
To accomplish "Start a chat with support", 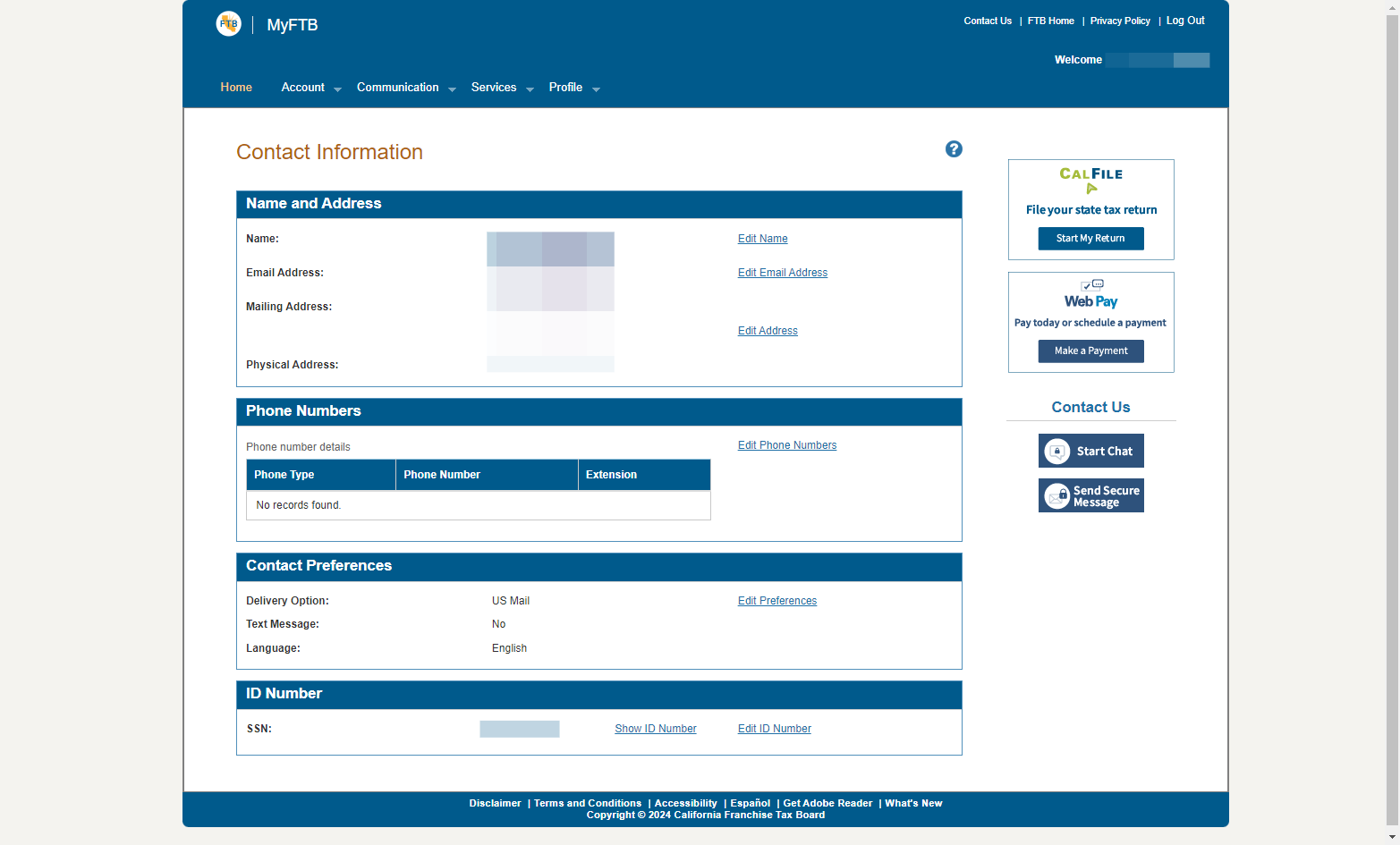I will tap(1091, 451).
